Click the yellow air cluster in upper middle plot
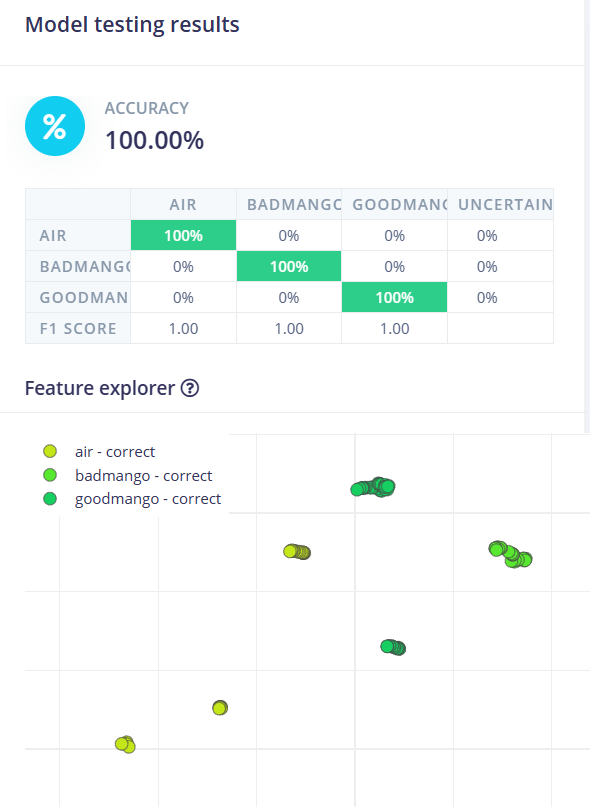 (297, 552)
